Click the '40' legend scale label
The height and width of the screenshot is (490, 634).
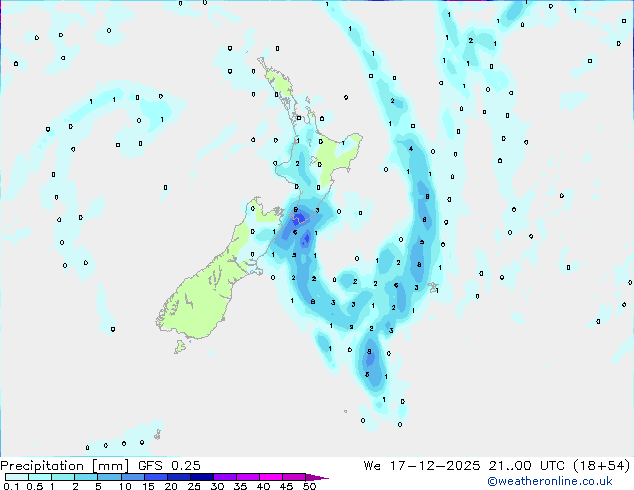pos(263,486)
